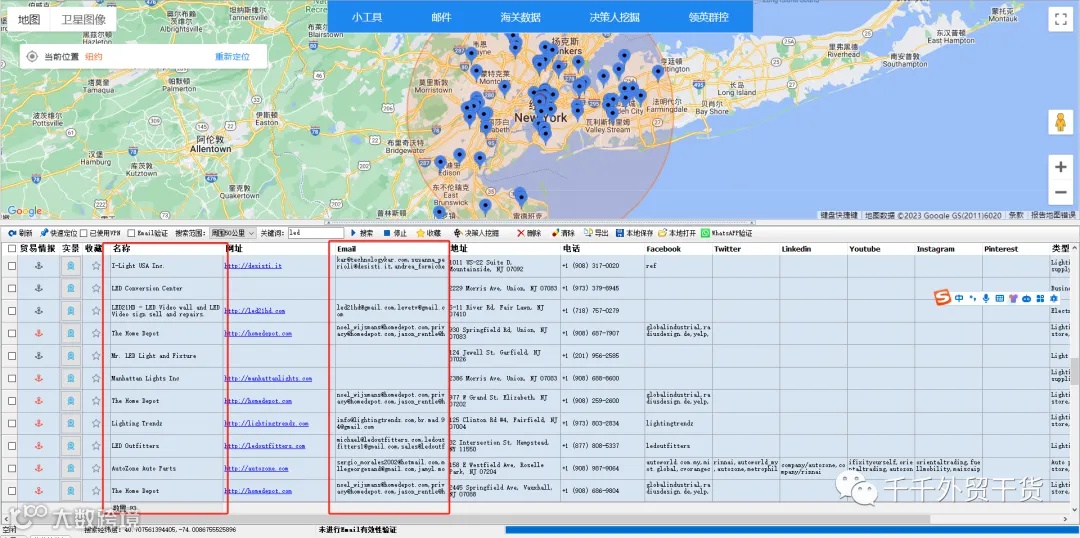This screenshot has width=1080, height=538.
Task: Open the http://manhattanlights.com link
Action: point(268,378)
